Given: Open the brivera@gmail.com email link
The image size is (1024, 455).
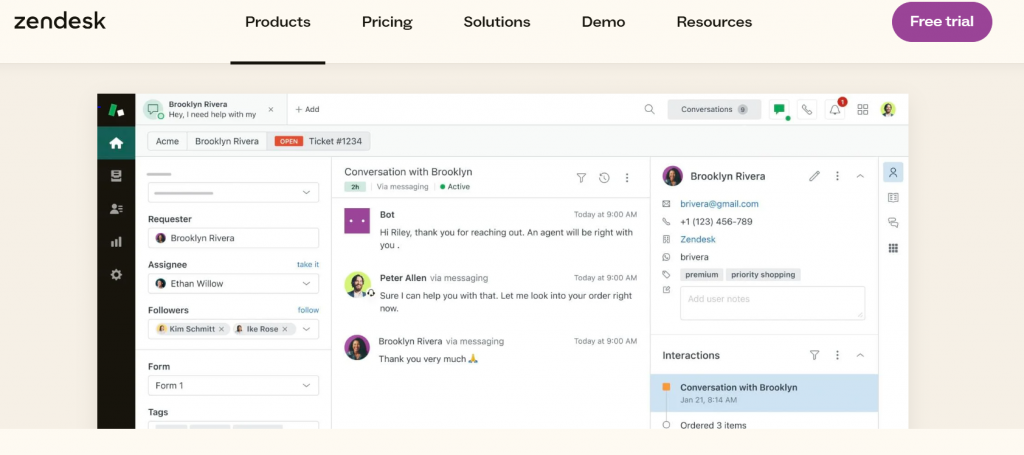Looking at the screenshot, I should tap(719, 204).
